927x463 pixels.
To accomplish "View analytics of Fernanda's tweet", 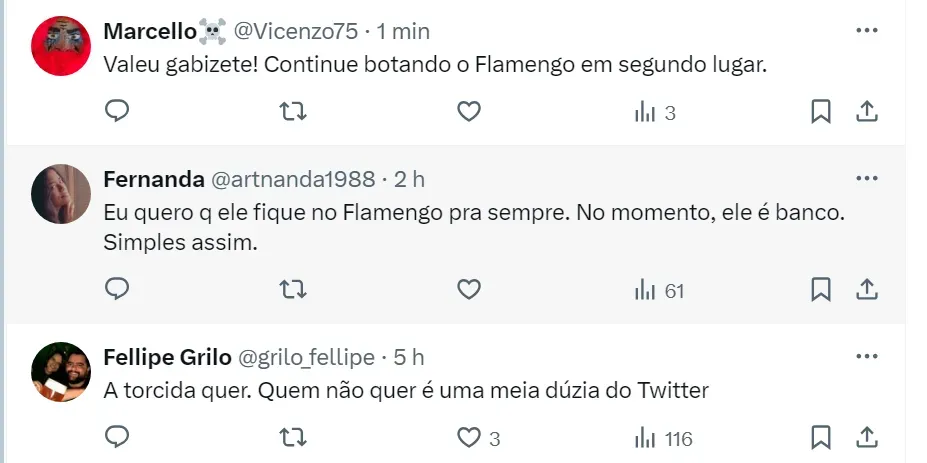I will 659,290.
